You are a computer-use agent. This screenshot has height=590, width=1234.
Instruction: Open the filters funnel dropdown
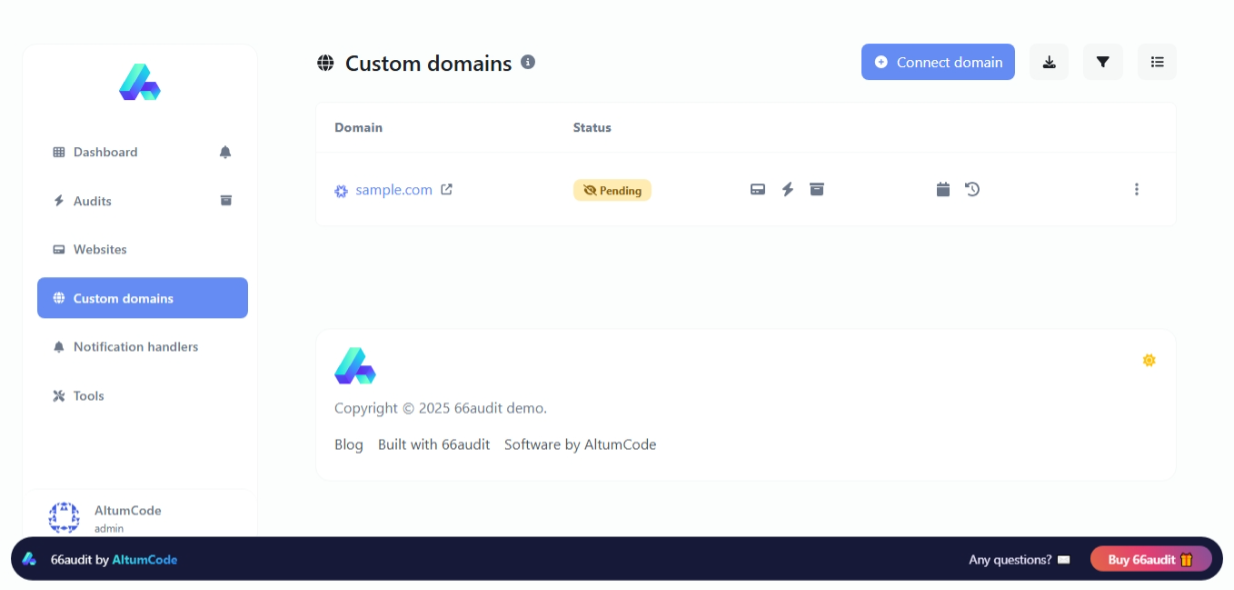click(x=1103, y=62)
